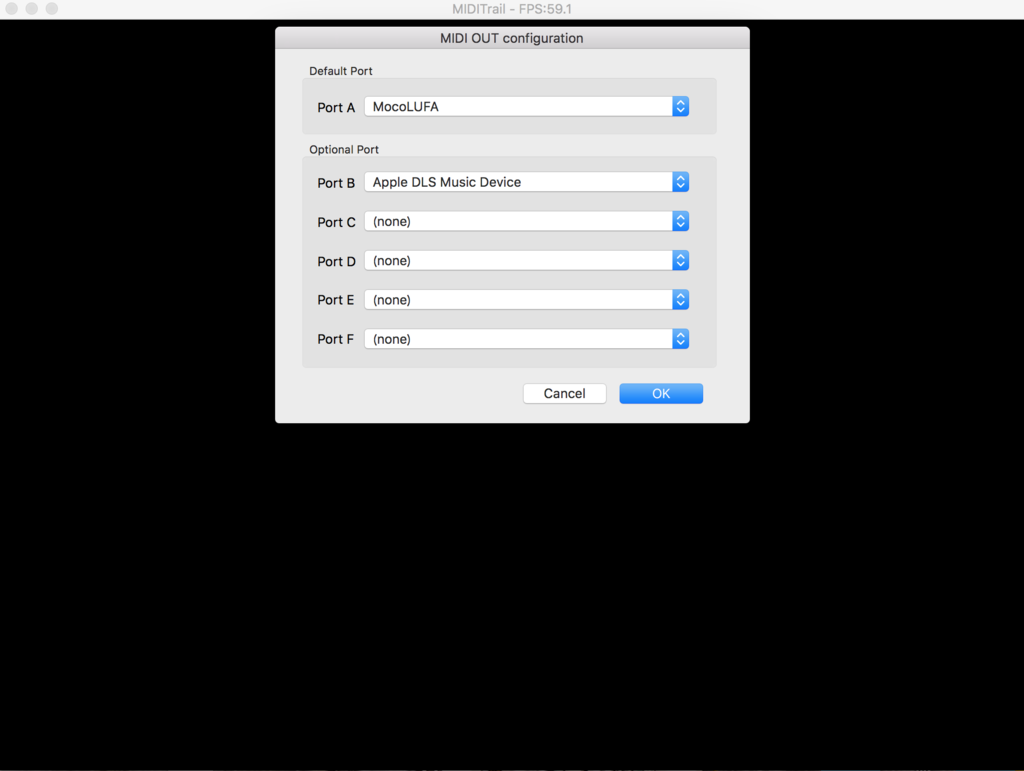
Task: Open the Port A device dropdown
Action: click(x=526, y=106)
